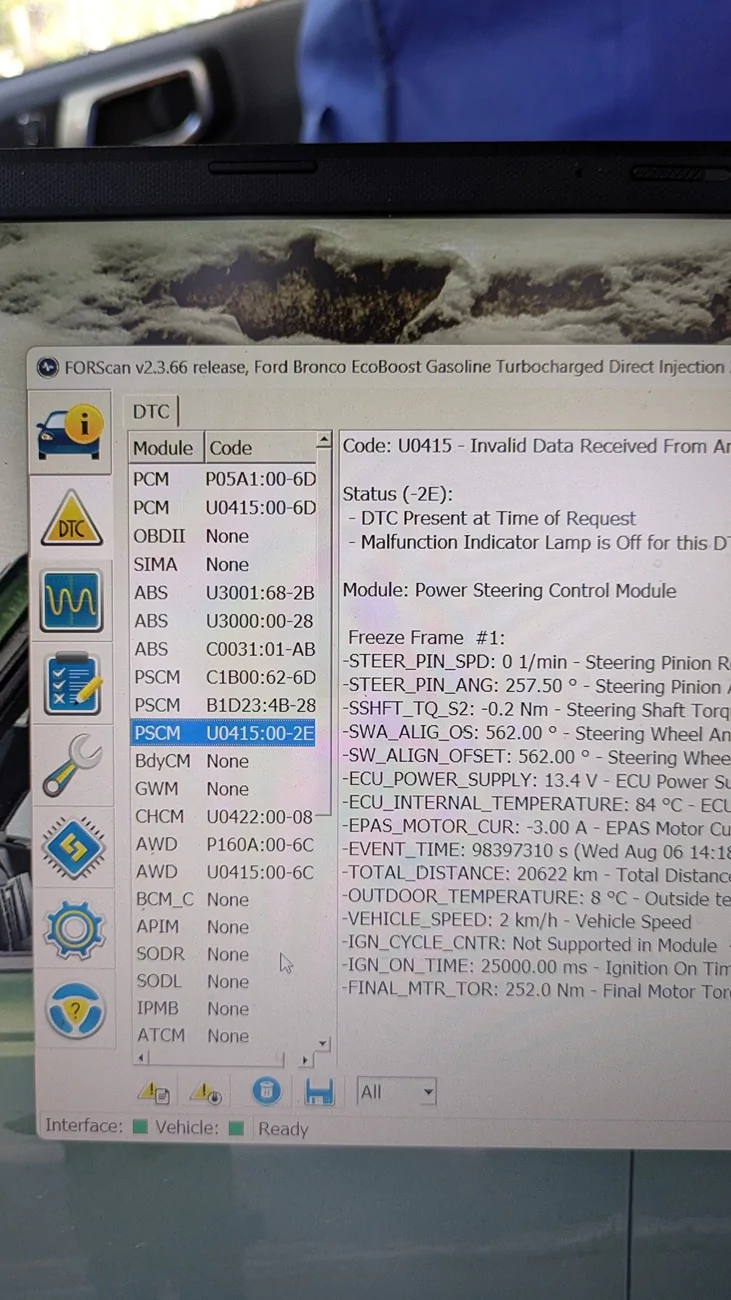Select the PCM U0415:00-6D row
Viewport: 731px width, 1300px height.
[x=224, y=508]
